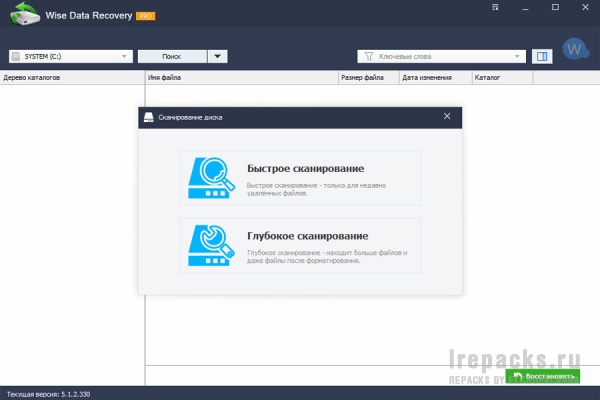Image resolution: width=600 pixels, height=400 pixels.
Task: Toggle the preview panel layout icon
Action: (x=542, y=56)
